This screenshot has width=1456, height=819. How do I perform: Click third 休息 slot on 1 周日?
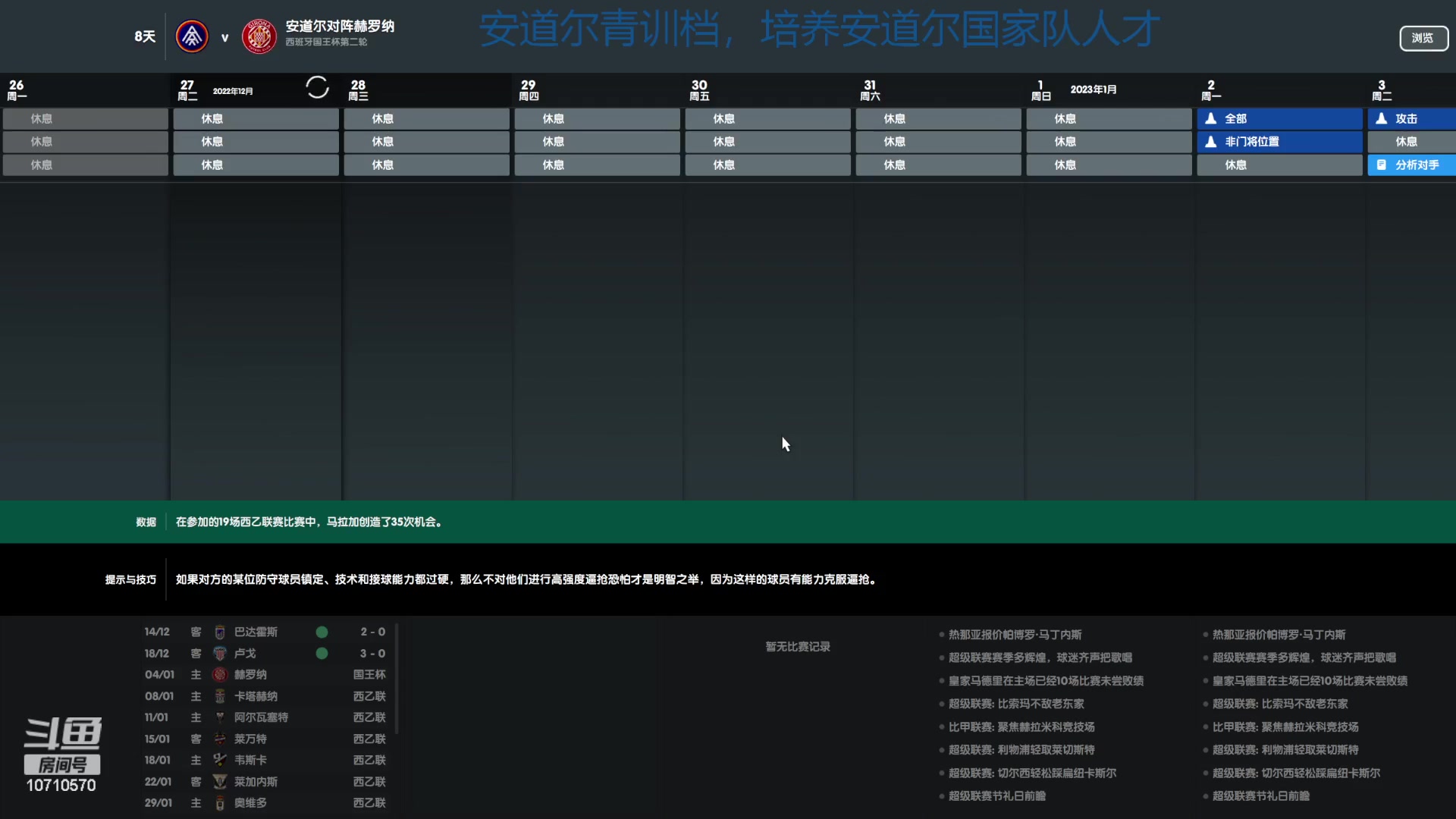click(x=1109, y=165)
